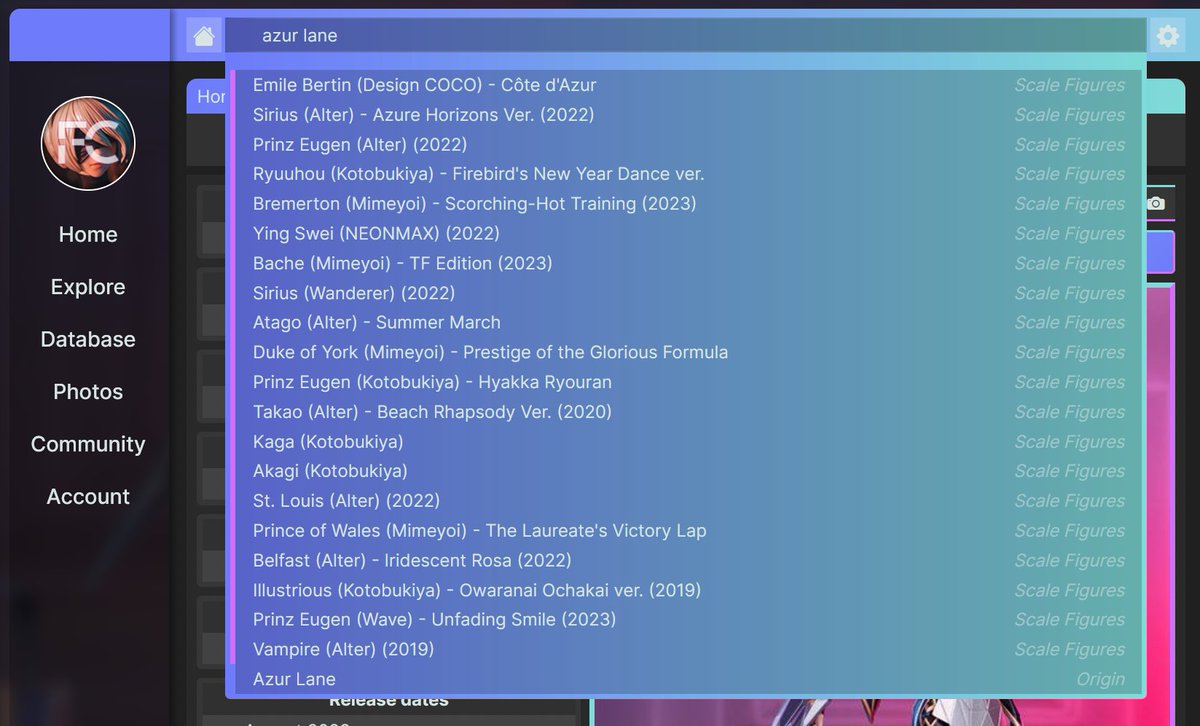The width and height of the screenshot is (1200, 726).
Task: Click the home icon beside the search bar
Action: pos(204,36)
